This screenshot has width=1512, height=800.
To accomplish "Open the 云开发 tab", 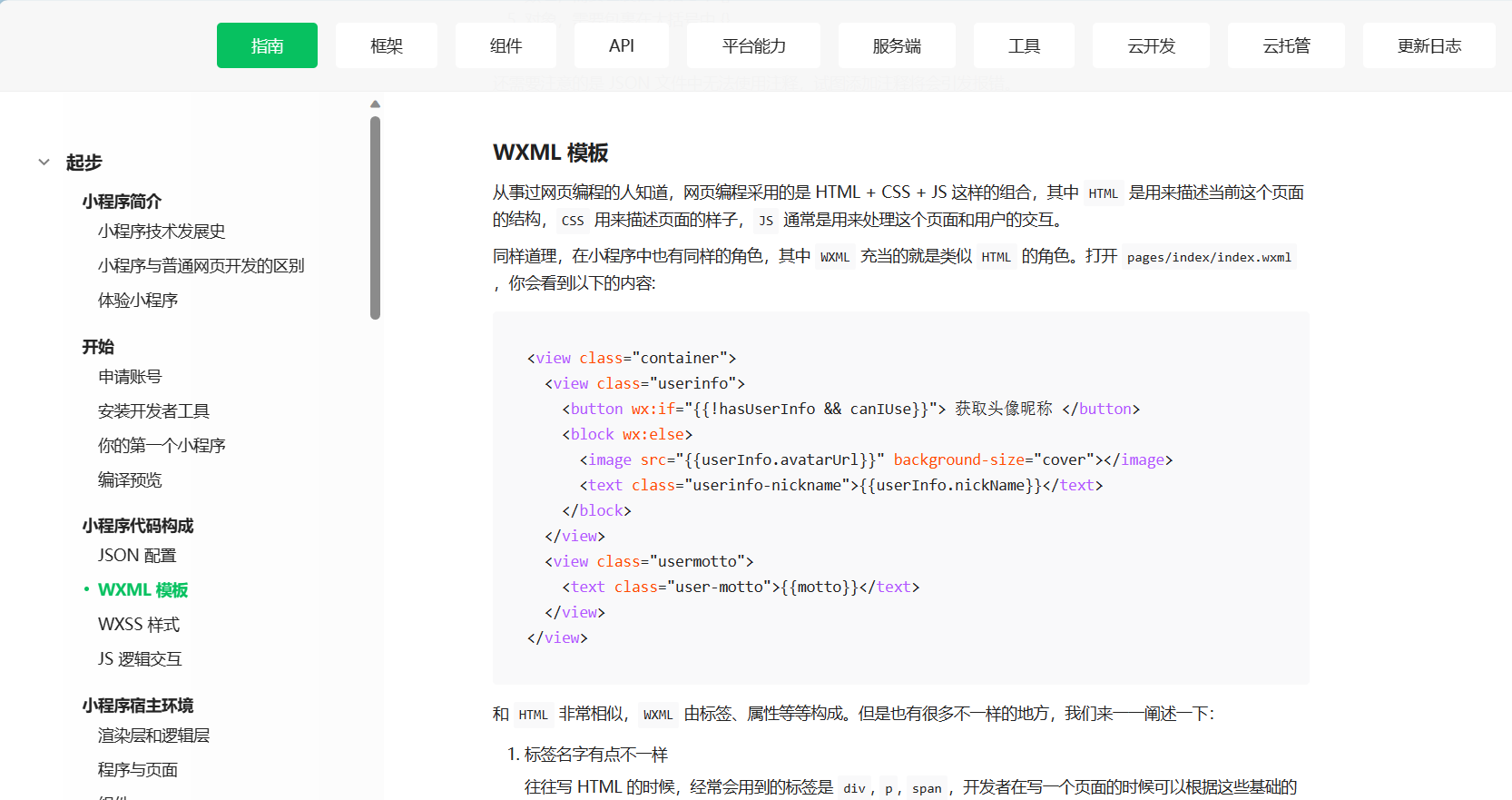I will pyautogui.click(x=1151, y=45).
